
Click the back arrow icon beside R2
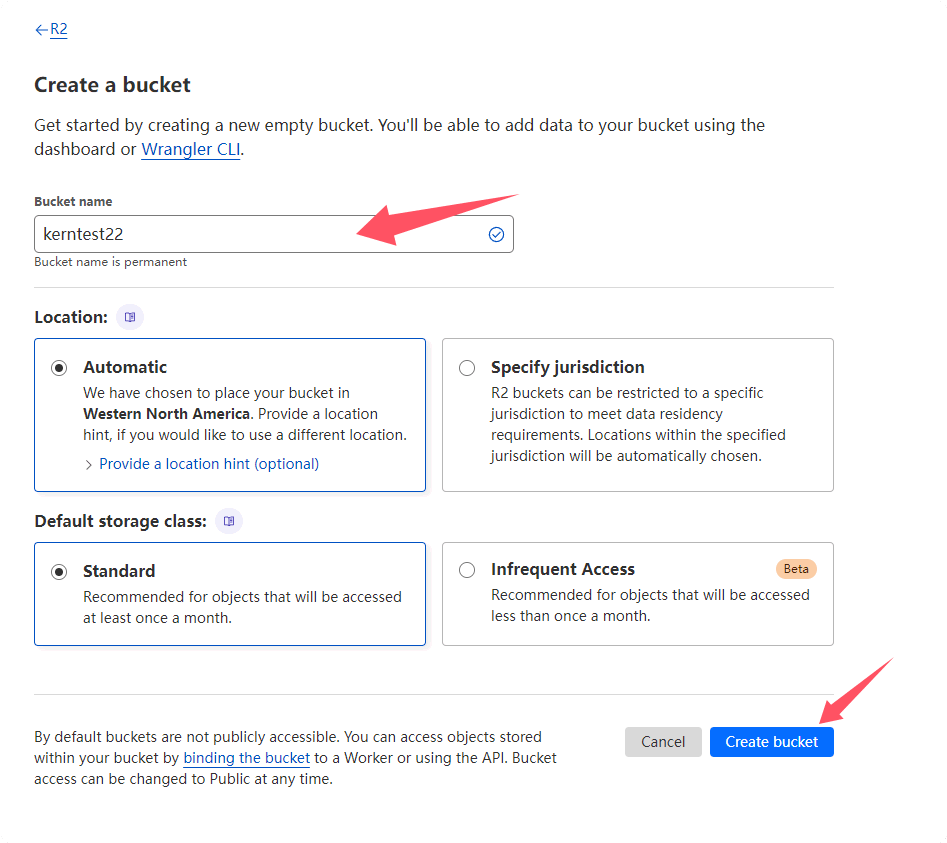tap(41, 30)
